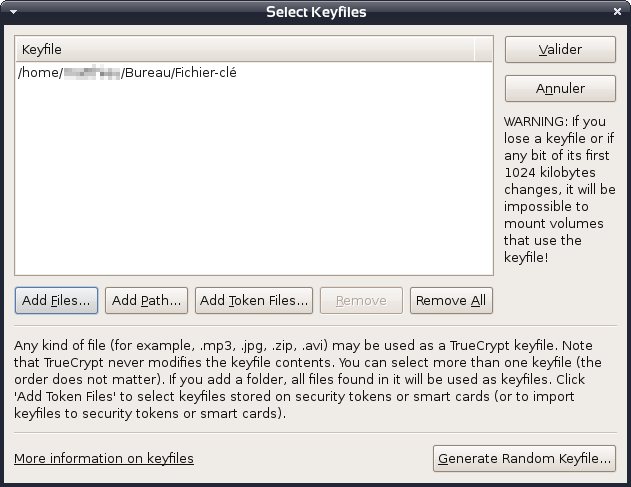Click Add Files button
Viewport: 631px width, 487px height.
pyautogui.click(x=57, y=300)
